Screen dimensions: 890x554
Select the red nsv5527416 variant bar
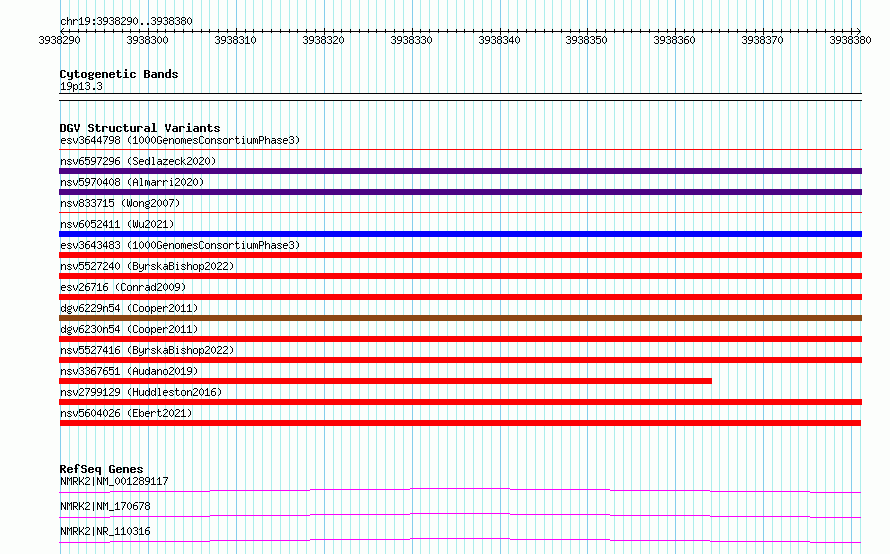[460, 360]
